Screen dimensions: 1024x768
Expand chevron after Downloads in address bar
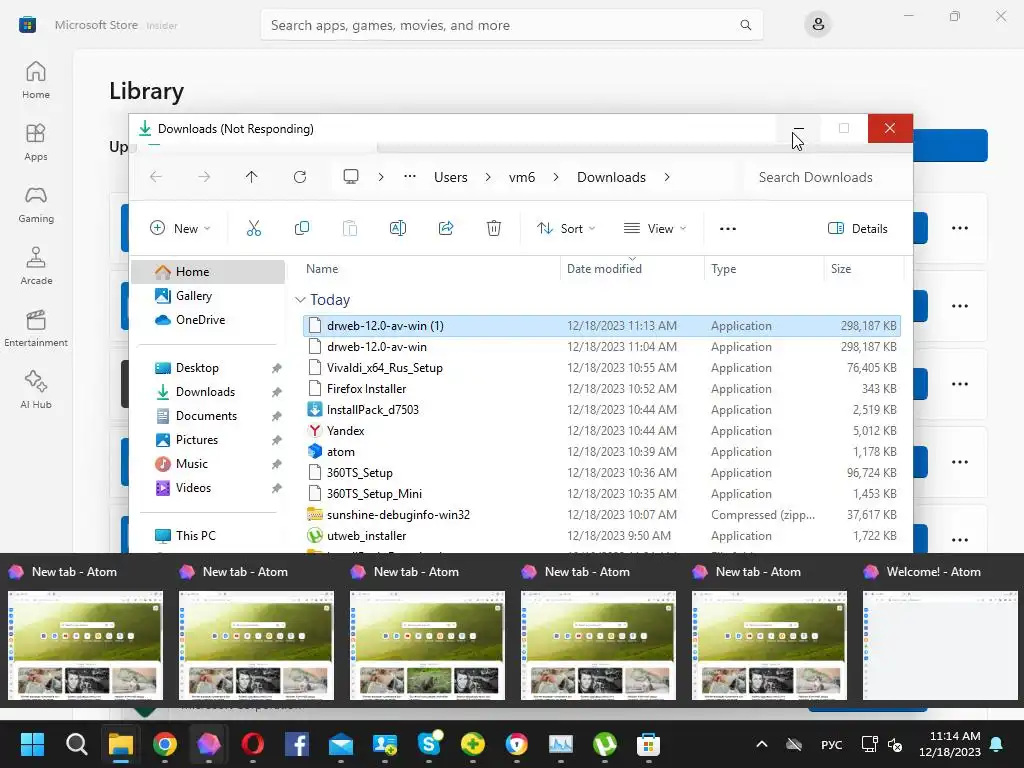click(x=667, y=177)
